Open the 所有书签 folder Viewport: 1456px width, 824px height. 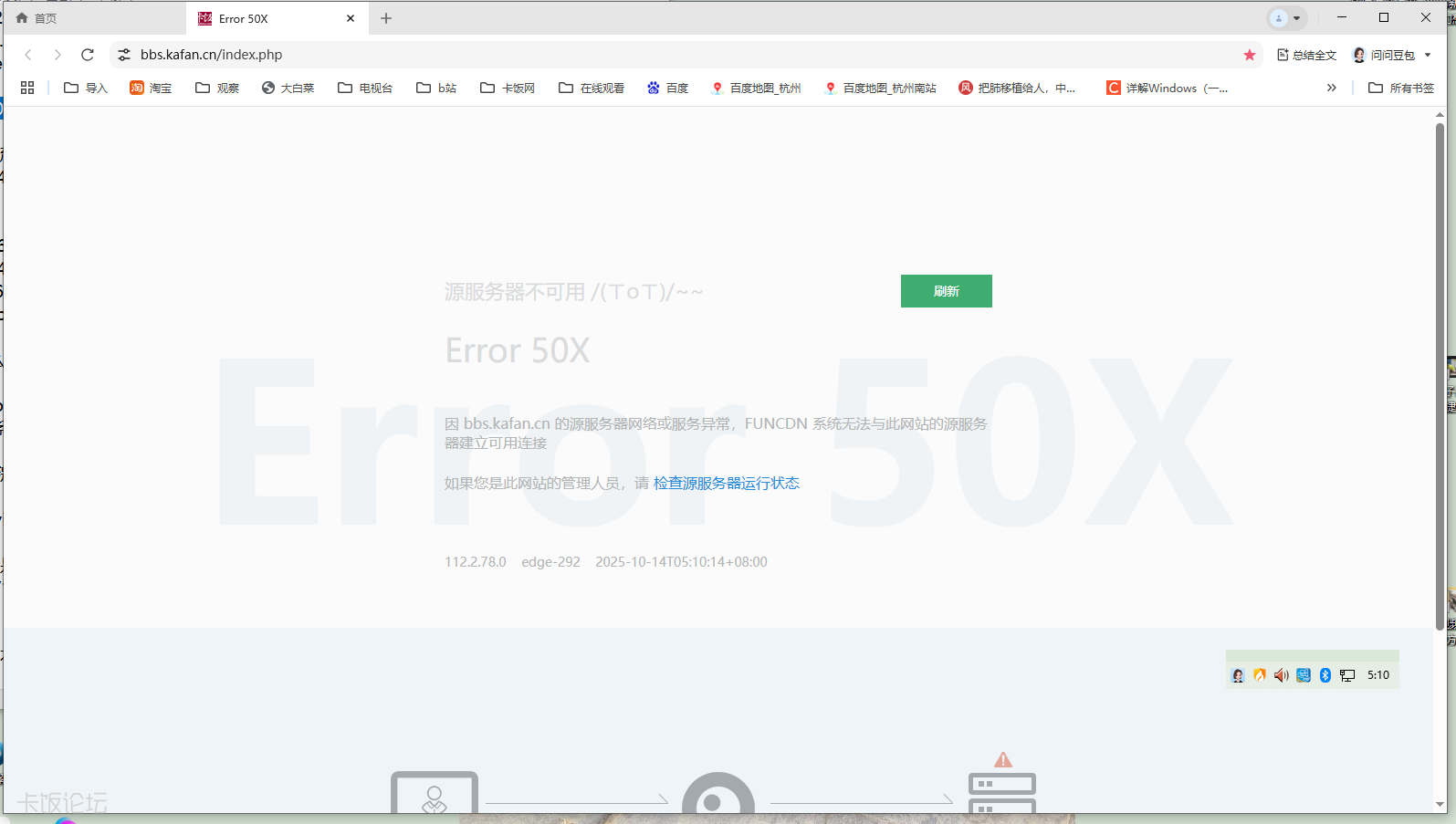pyautogui.click(x=1401, y=88)
